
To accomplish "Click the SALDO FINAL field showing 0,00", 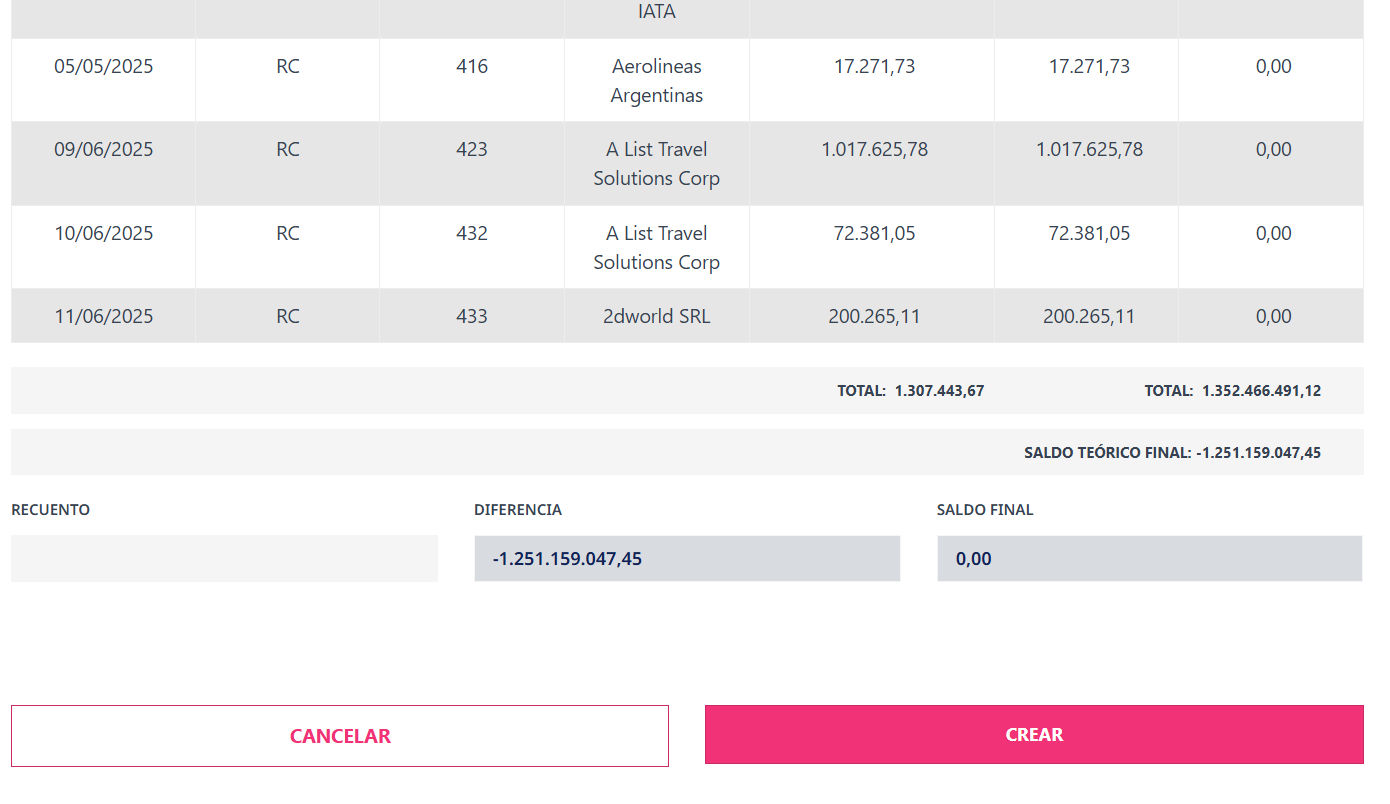I will click(x=1150, y=558).
